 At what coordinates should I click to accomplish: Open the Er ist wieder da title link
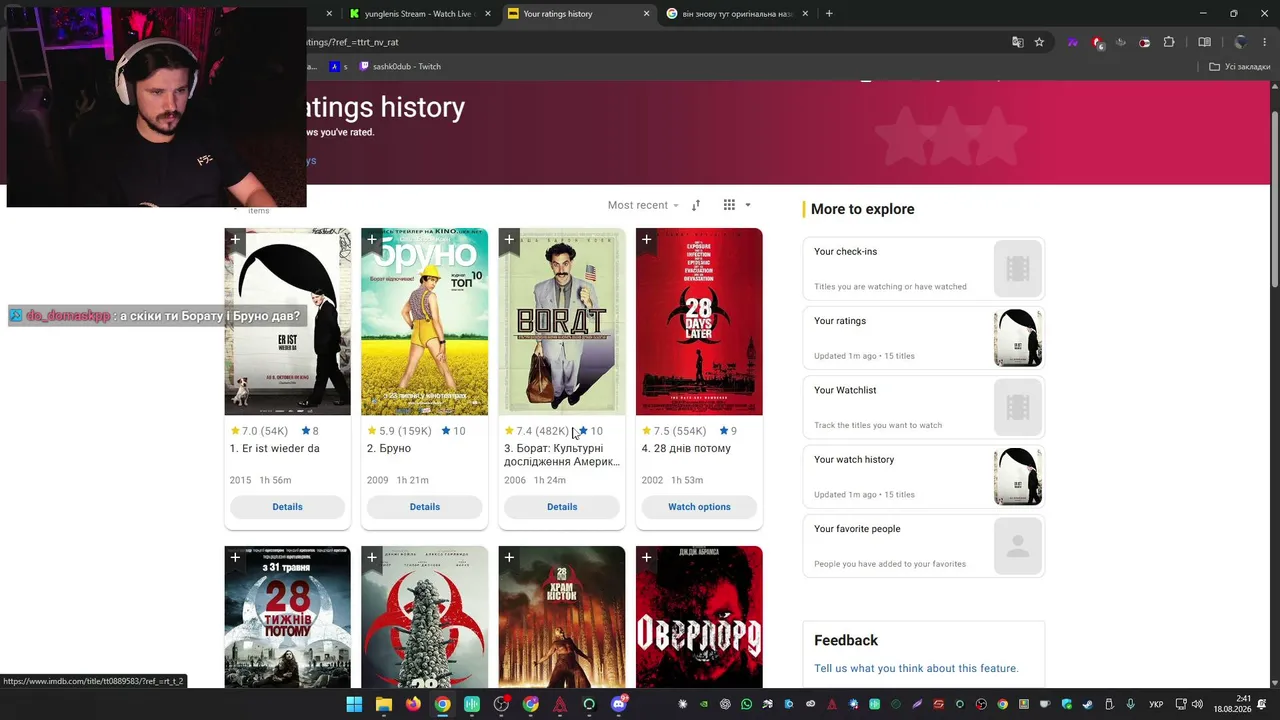275,449
